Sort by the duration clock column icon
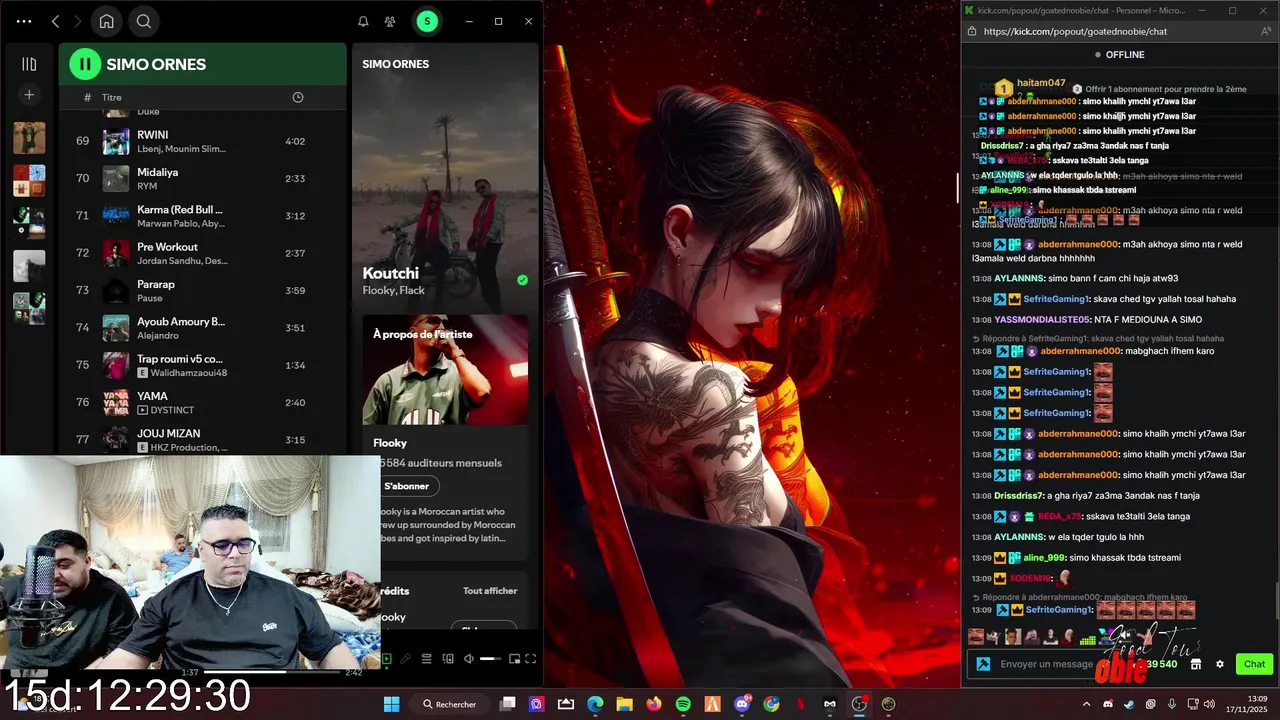1280x720 pixels. click(x=297, y=97)
